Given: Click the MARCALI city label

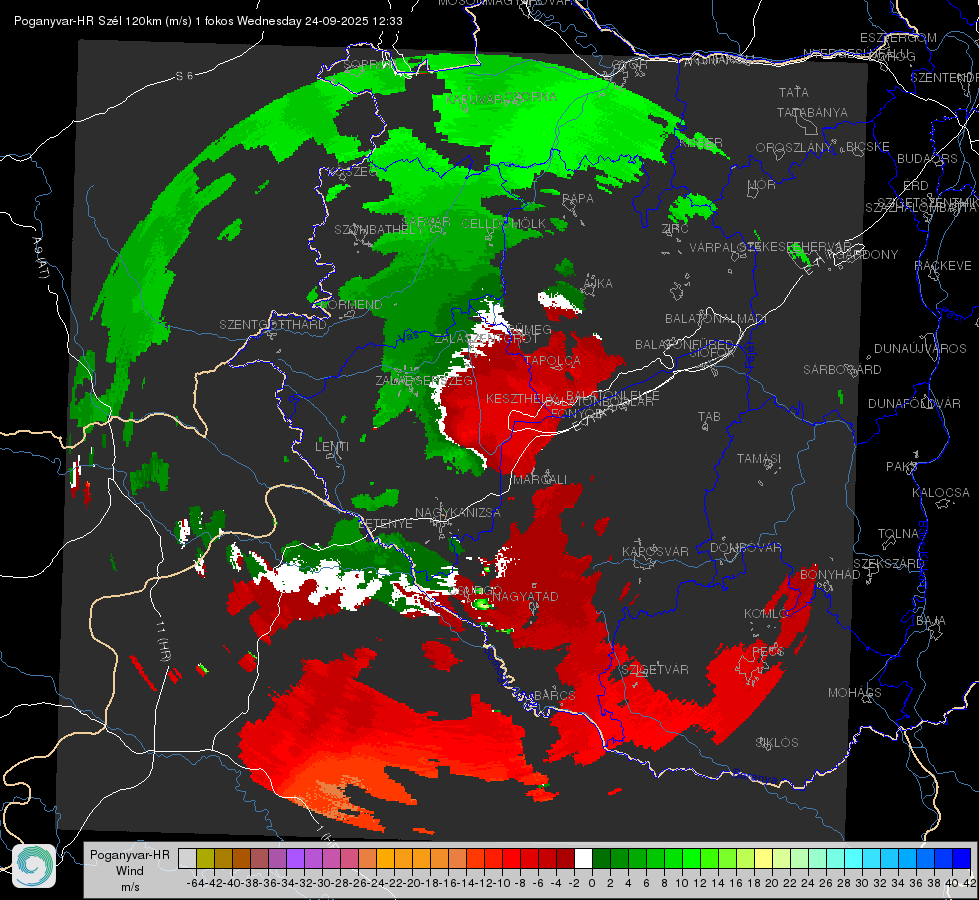Looking at the screenshot, I should [539, 480].
